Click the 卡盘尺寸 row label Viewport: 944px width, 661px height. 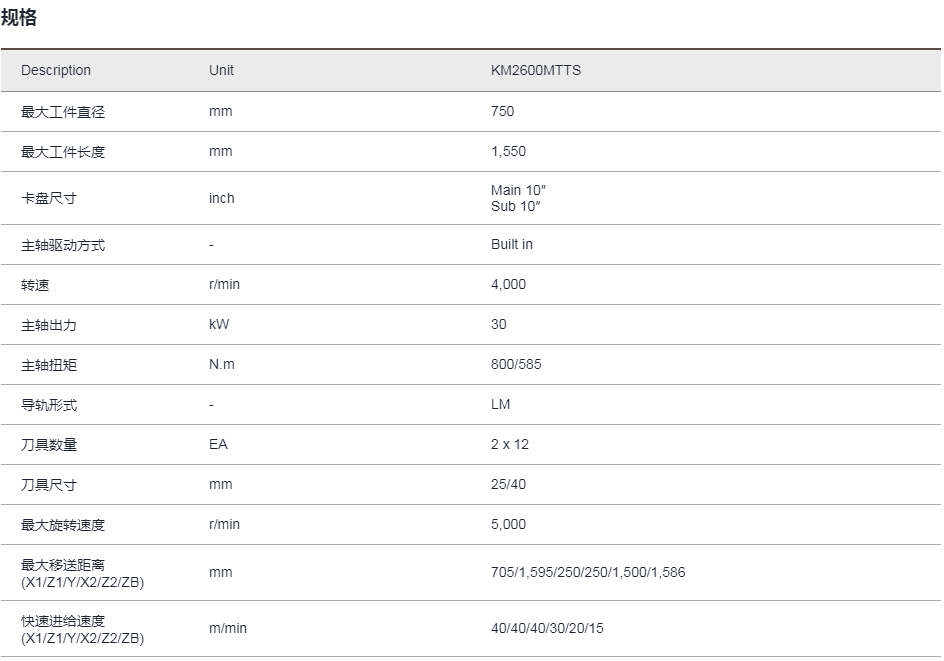[x=49, y=198]
